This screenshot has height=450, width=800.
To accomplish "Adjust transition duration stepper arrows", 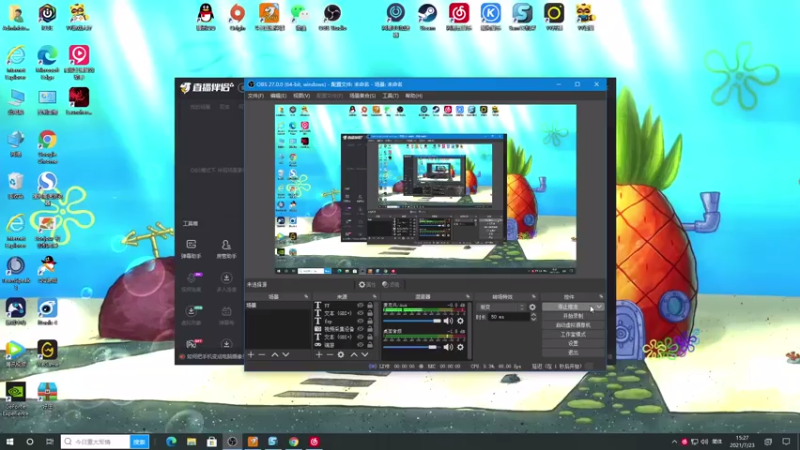I will 533,317.
